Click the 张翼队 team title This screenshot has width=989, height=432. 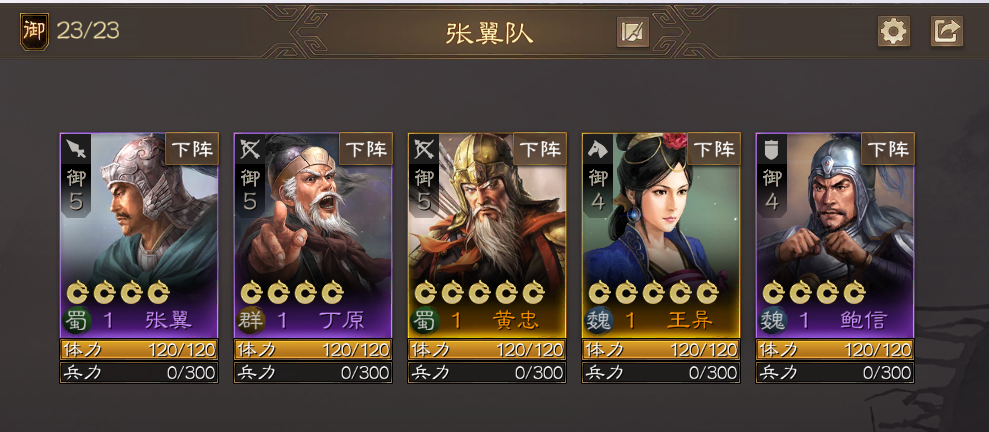[x=489, y=33]
